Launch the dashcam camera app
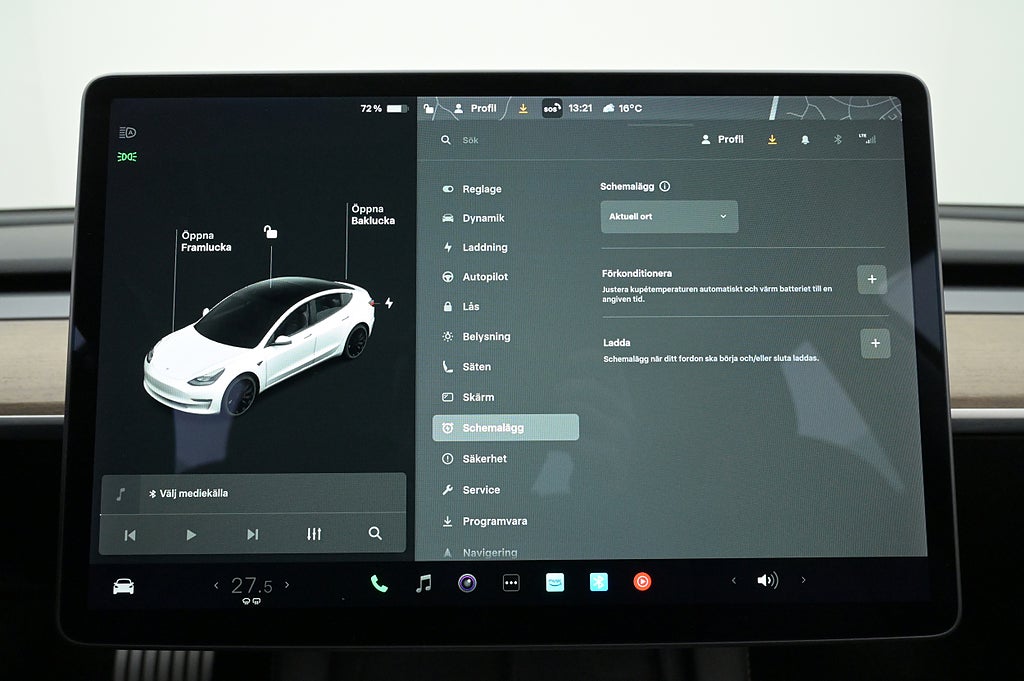Screen dimensions: 1024x681 [x=467, y=583]
